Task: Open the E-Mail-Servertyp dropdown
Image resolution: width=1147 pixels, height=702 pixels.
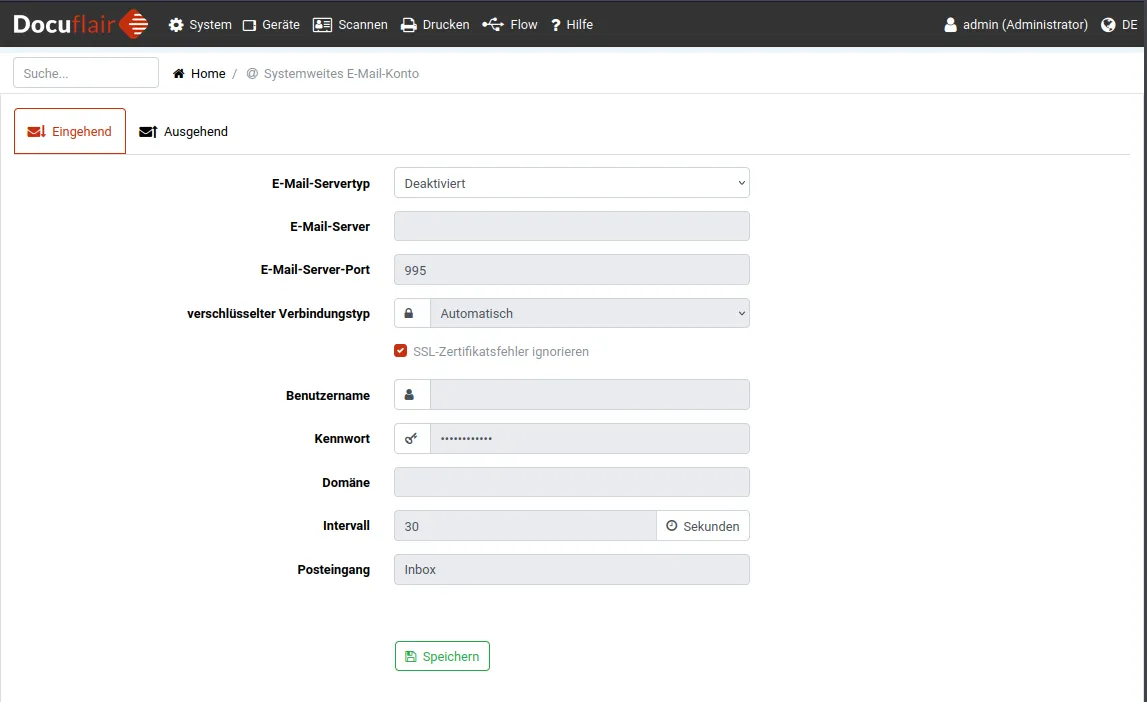Action: point(571,183)
